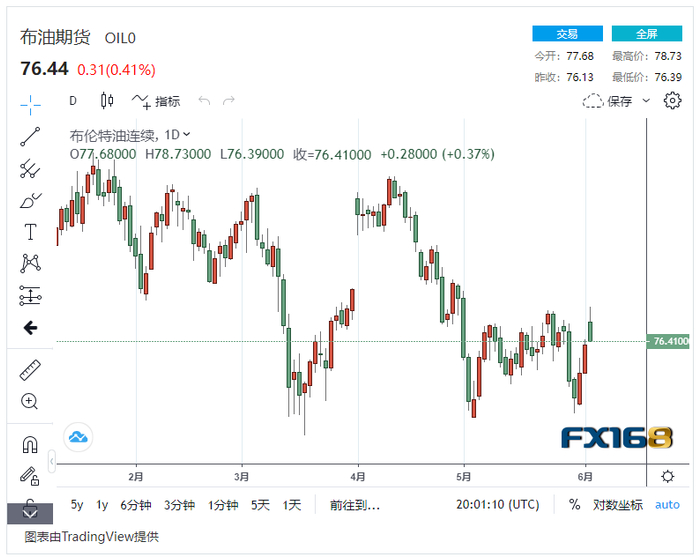
Task: Enable 对数坐标 logarithmic scale
Action: tap(618, 505)
